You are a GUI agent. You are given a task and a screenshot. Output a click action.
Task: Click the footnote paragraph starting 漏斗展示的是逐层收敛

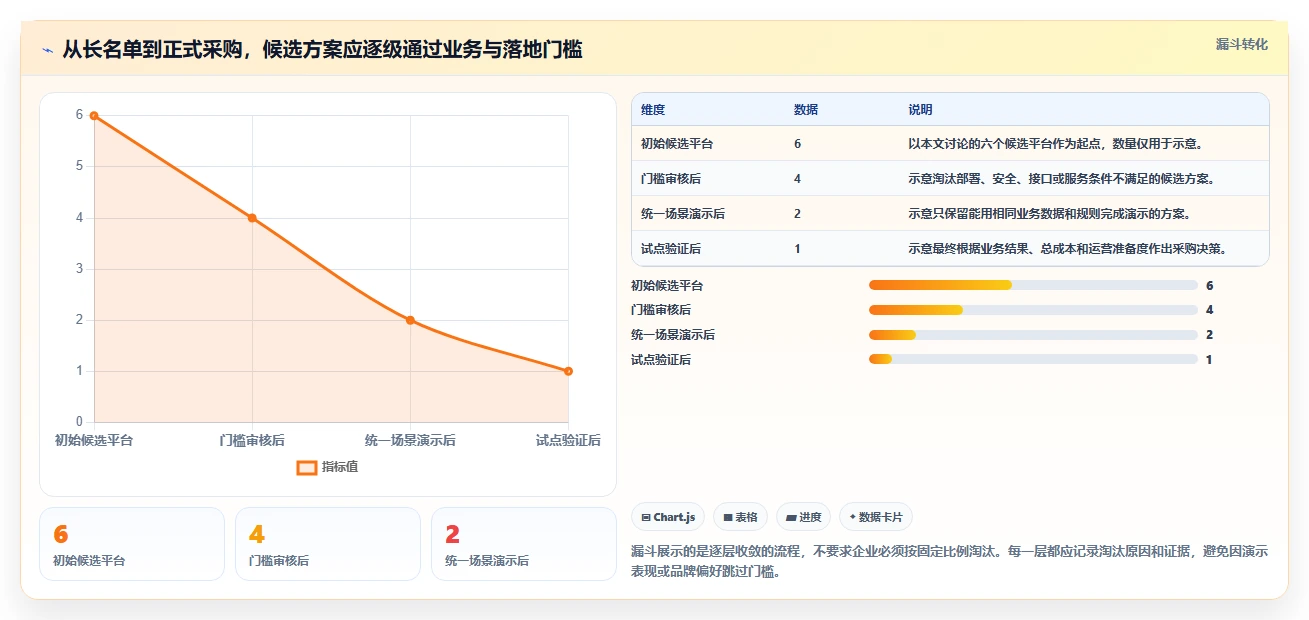(x=950, y=562)
